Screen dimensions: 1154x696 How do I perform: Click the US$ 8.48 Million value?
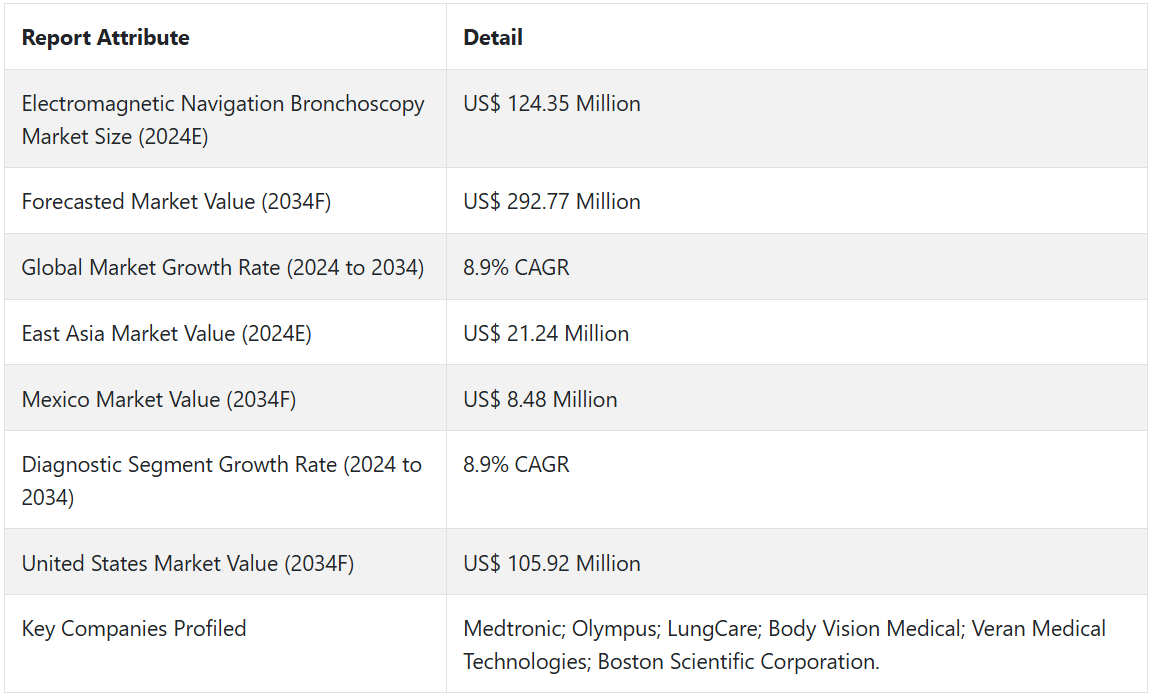(x=540, y=400)
